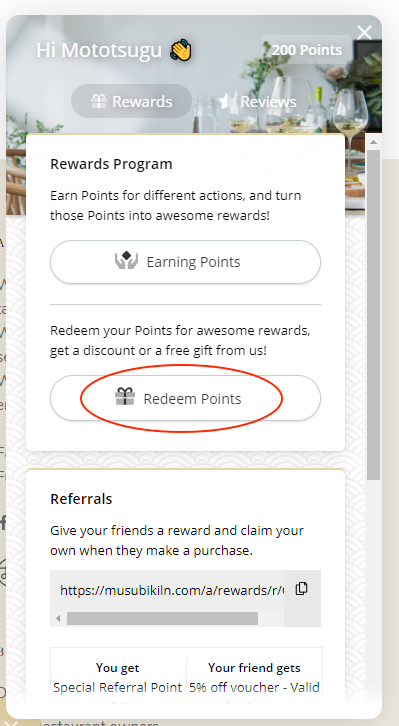Open the Redeem Points button

tap(185, 398)
